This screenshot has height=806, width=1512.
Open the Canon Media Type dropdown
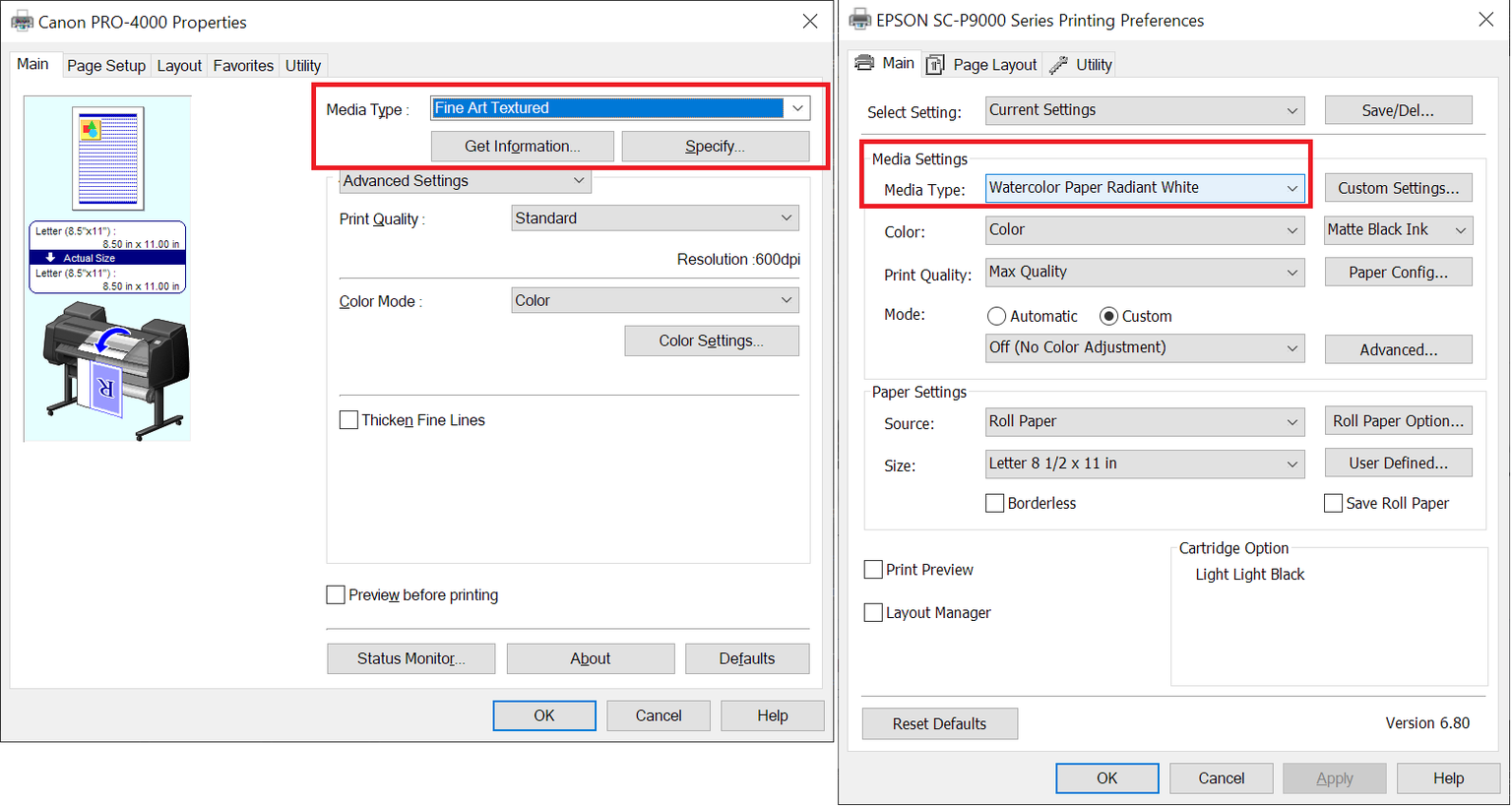coord(797,108)
